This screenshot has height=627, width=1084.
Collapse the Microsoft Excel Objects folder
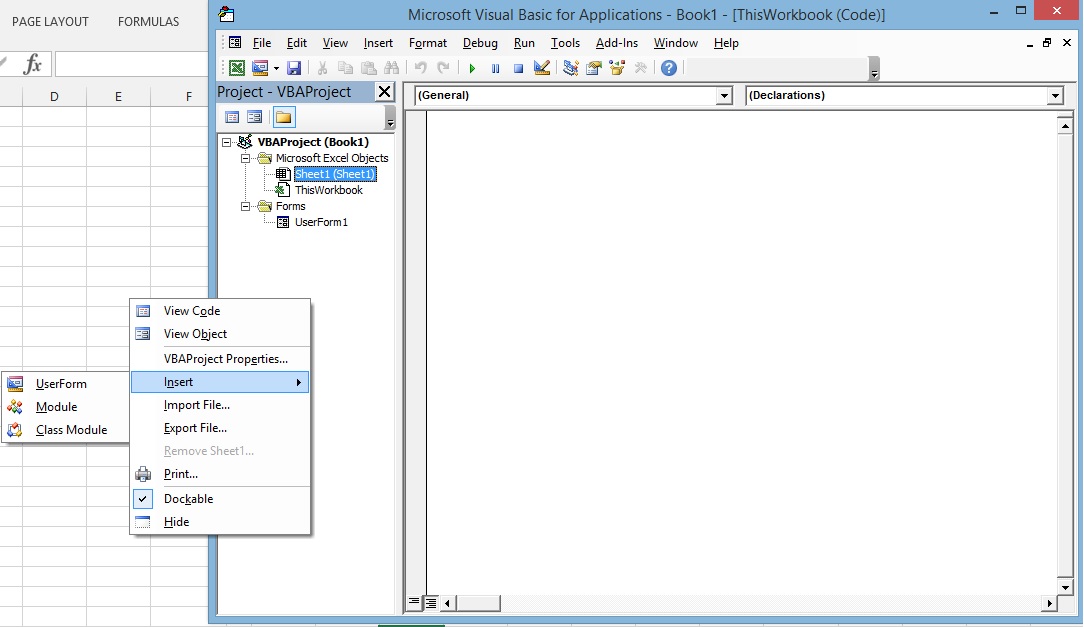click(245, 158)
